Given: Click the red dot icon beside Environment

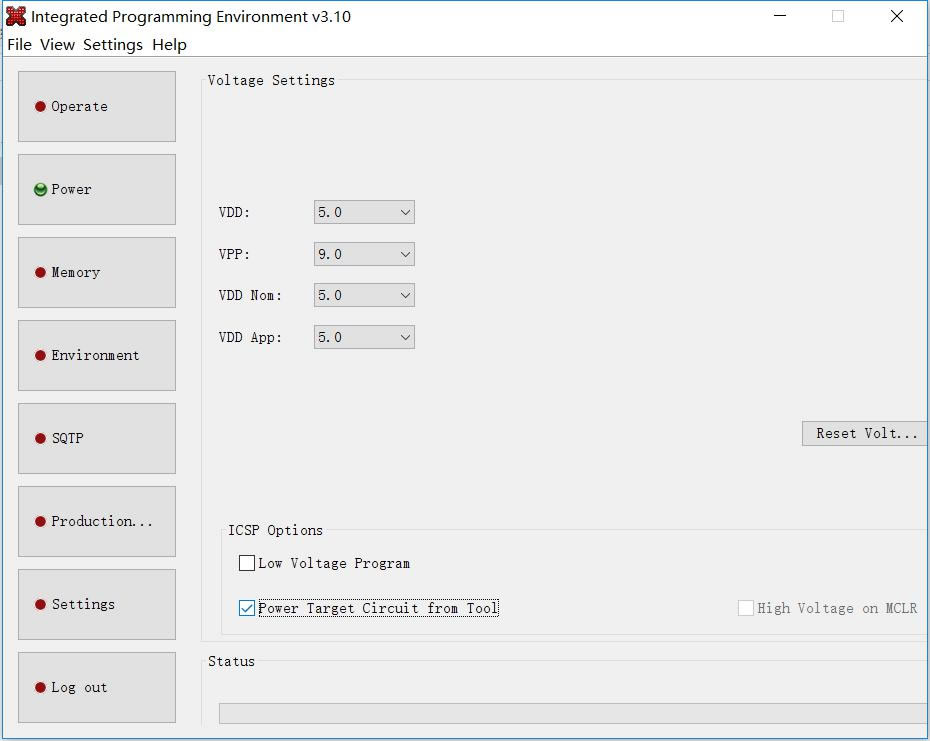Looking at the screenshot, I should tap(41, 356).
